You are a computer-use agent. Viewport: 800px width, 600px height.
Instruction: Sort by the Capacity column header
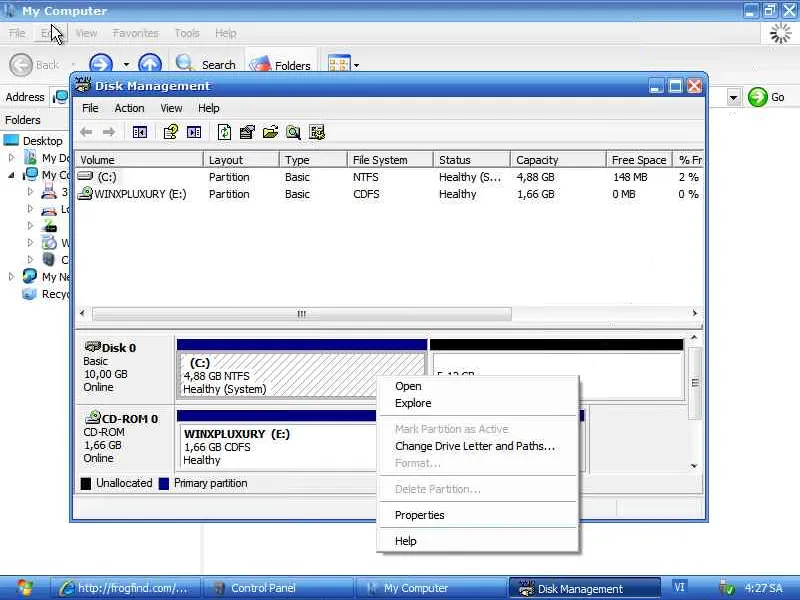[558, 160]
